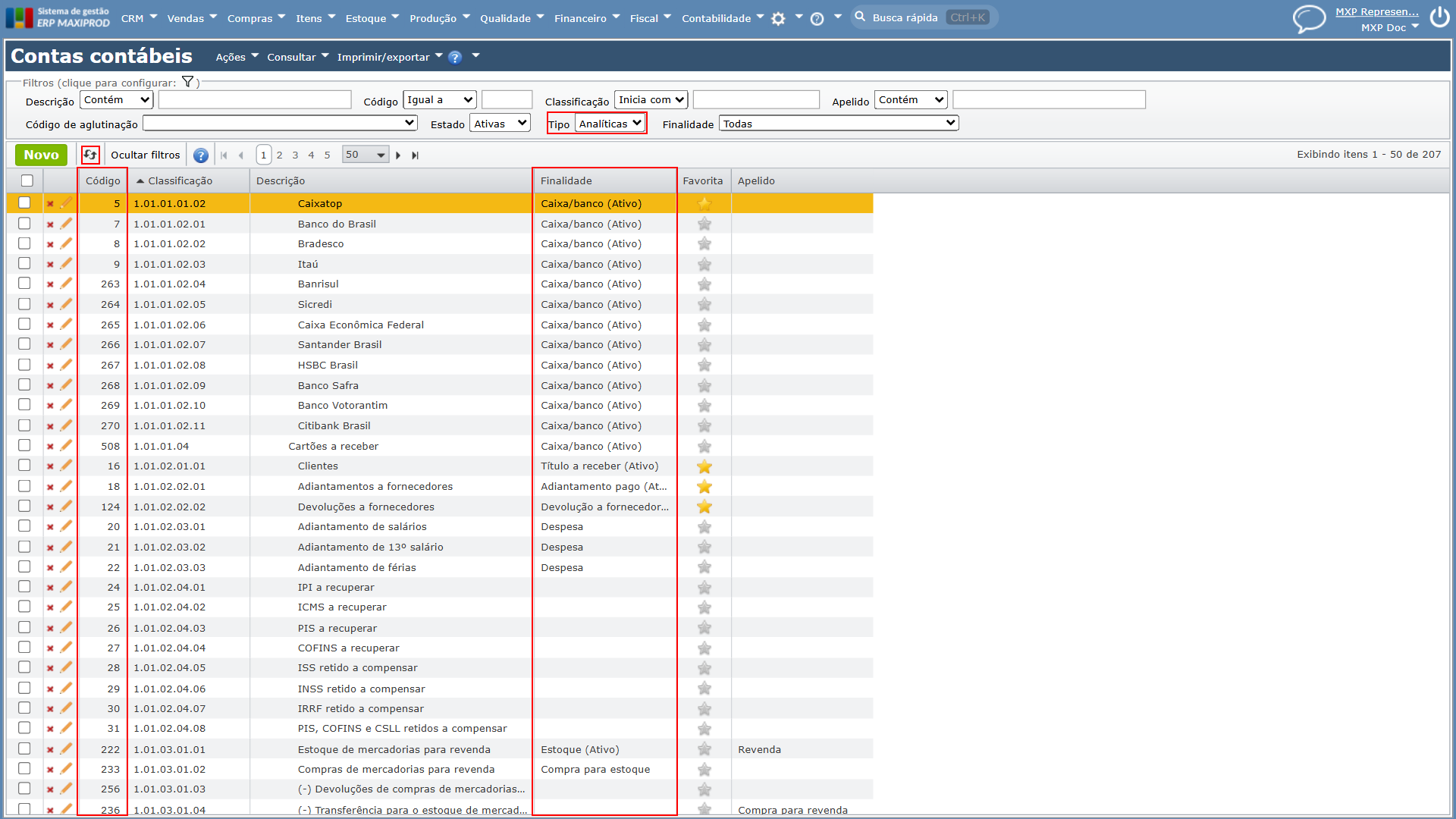Click the power logout icon

tap(1439, 17)
